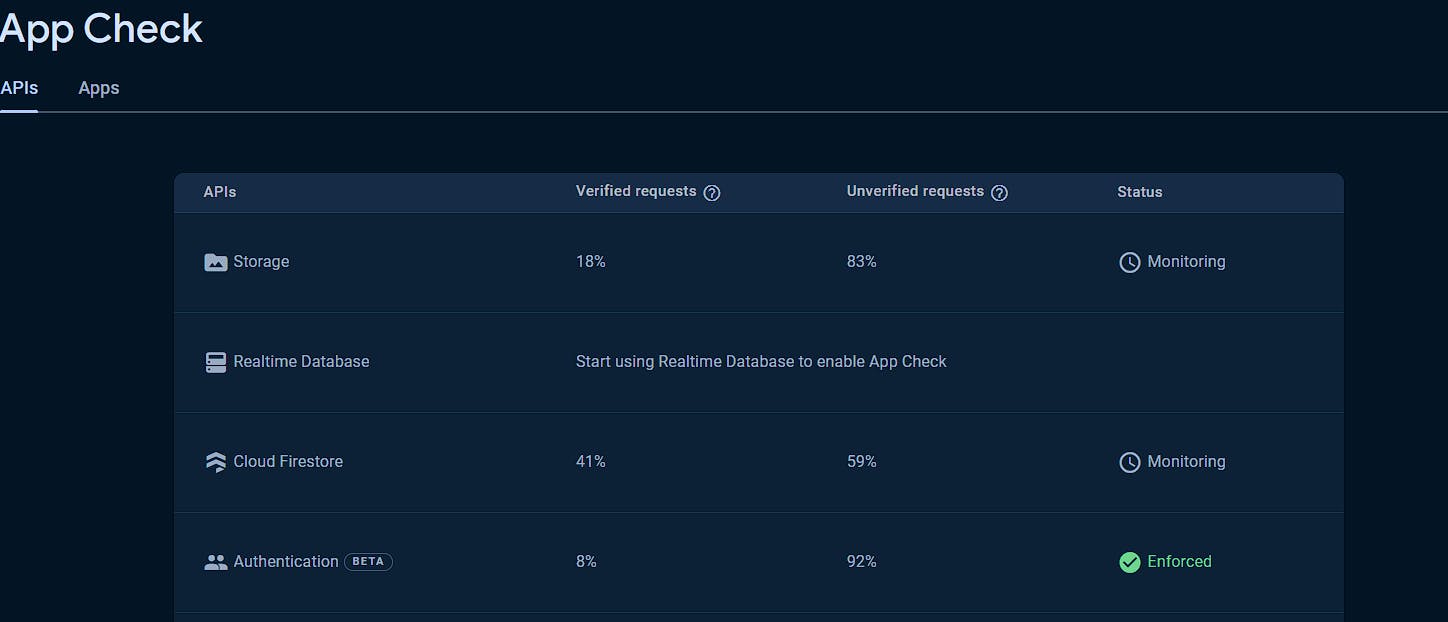This screenshot has width=1448, height=622.
Task: Click the Storage Monitoring clock icon
Action: [1129, 262]
